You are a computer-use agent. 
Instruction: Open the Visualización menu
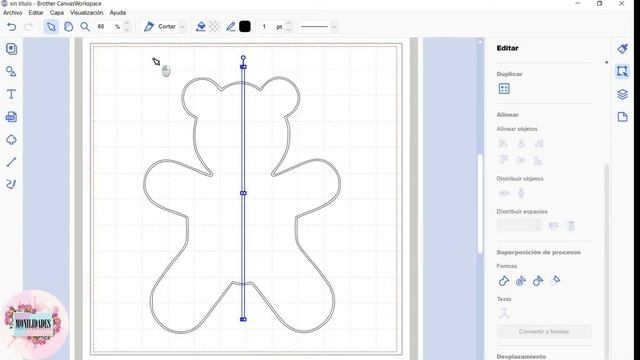click(87, 13)
